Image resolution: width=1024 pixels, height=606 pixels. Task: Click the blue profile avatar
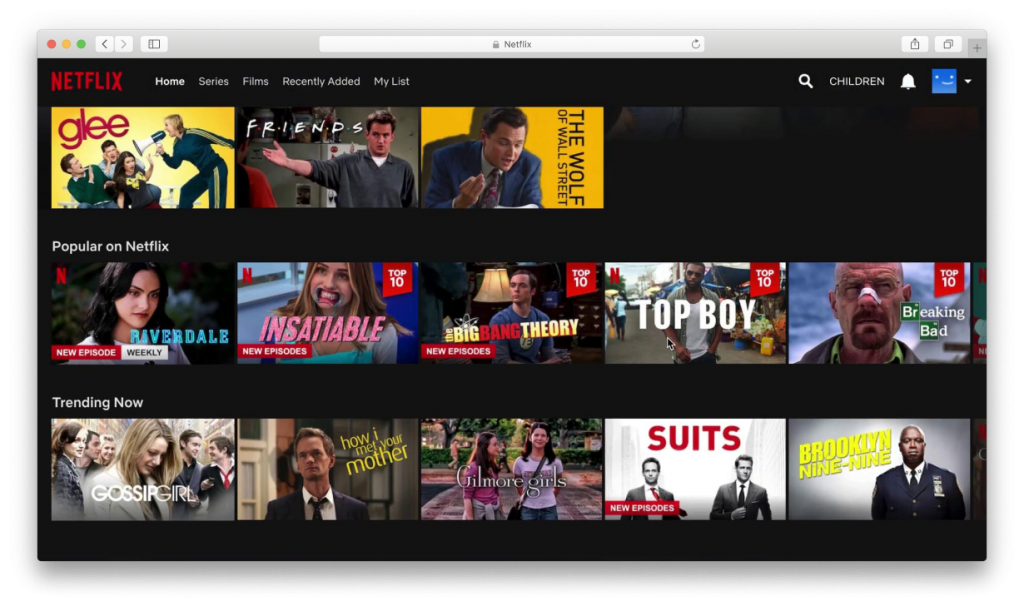pos(944,81)
